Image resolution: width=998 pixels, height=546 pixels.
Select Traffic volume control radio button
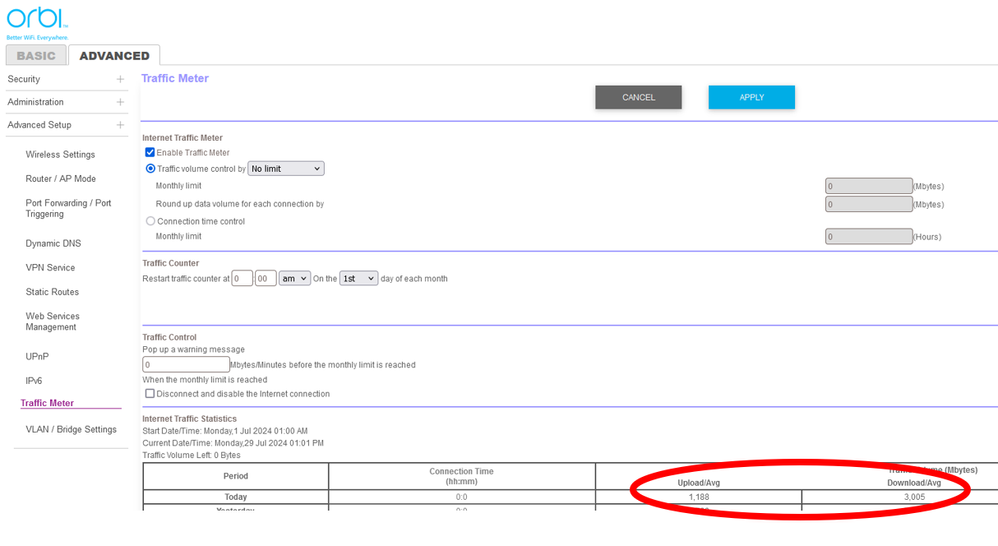click(151, 169)
